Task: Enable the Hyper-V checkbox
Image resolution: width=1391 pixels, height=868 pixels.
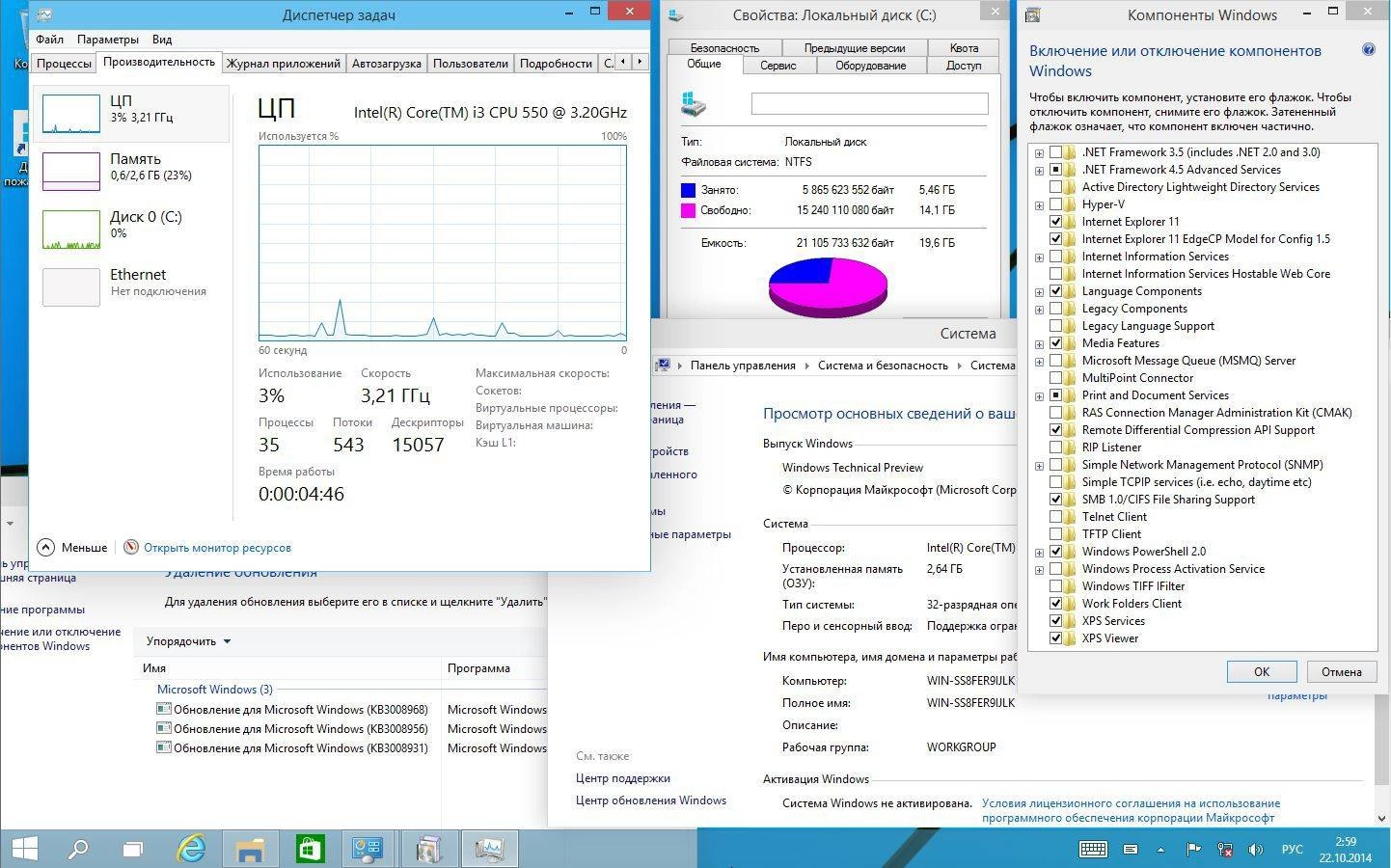Action: coord(1055,204)
